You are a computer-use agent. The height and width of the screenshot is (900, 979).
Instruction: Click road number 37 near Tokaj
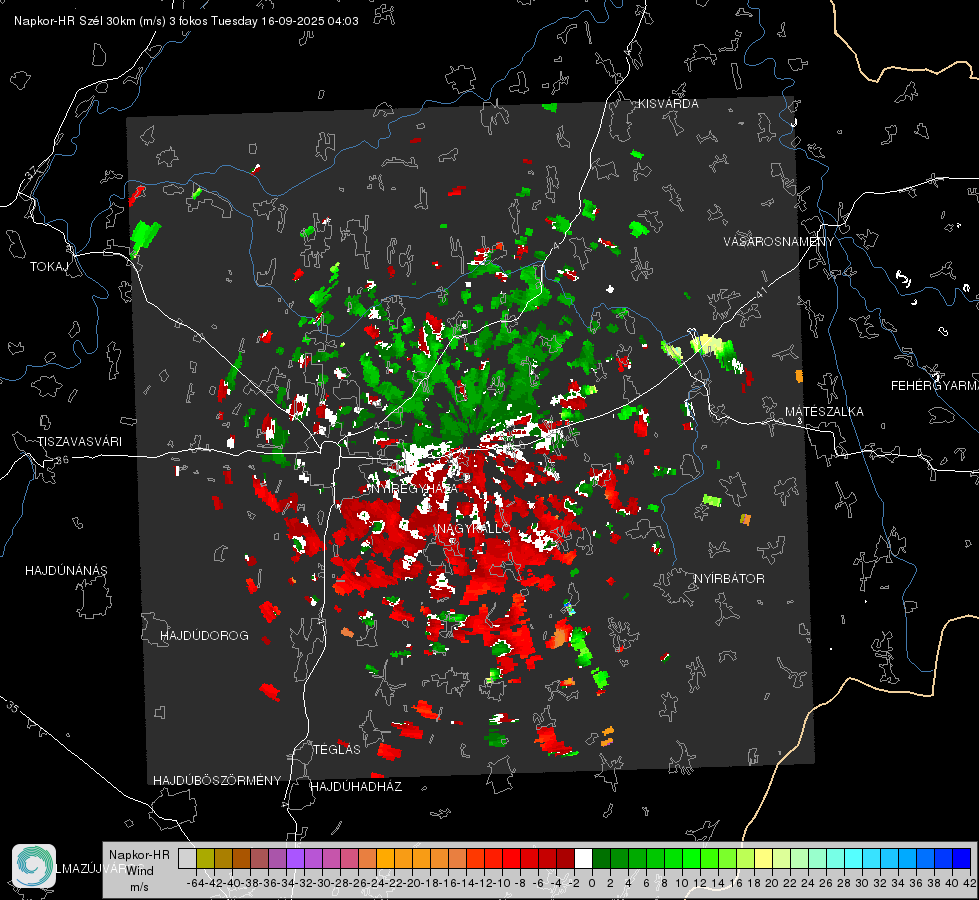[x=31, y=171]
